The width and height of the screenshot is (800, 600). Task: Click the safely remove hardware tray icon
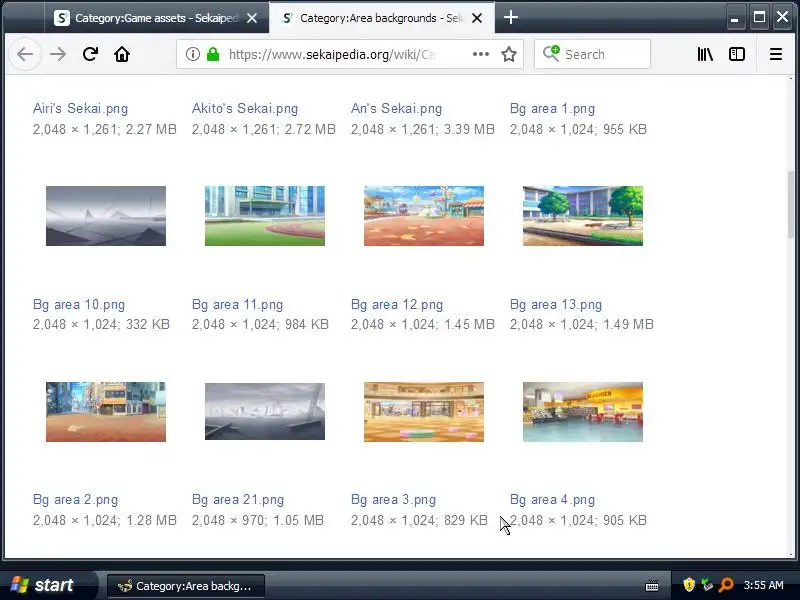pos(707,585)
